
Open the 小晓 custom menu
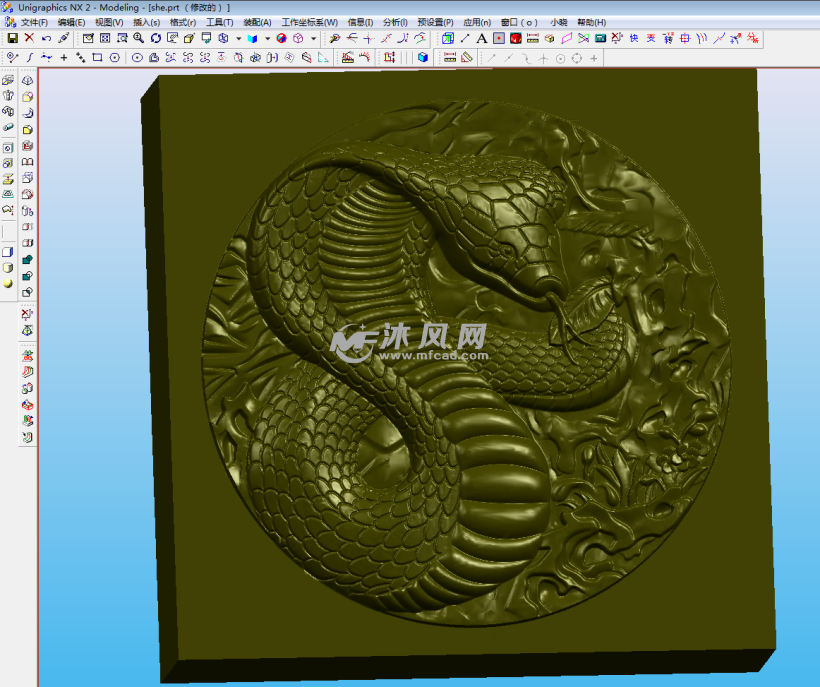pos(559,22)
